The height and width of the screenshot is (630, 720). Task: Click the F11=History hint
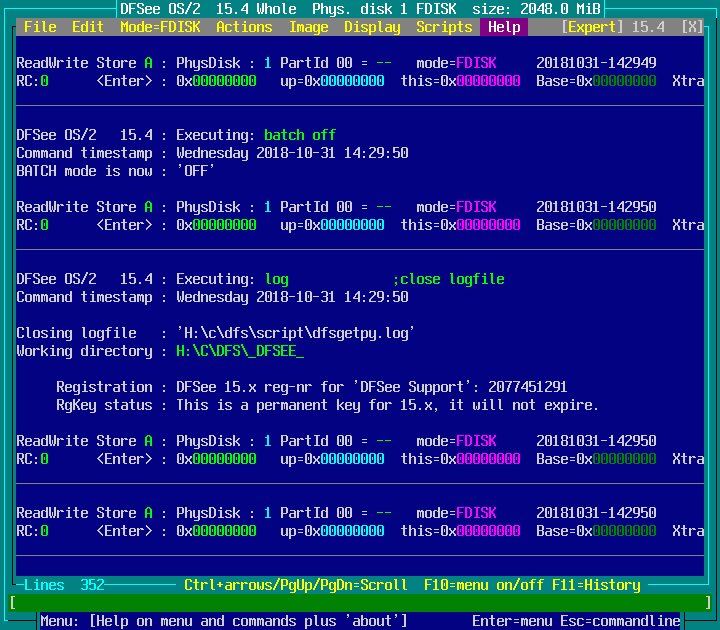point(596,585)
